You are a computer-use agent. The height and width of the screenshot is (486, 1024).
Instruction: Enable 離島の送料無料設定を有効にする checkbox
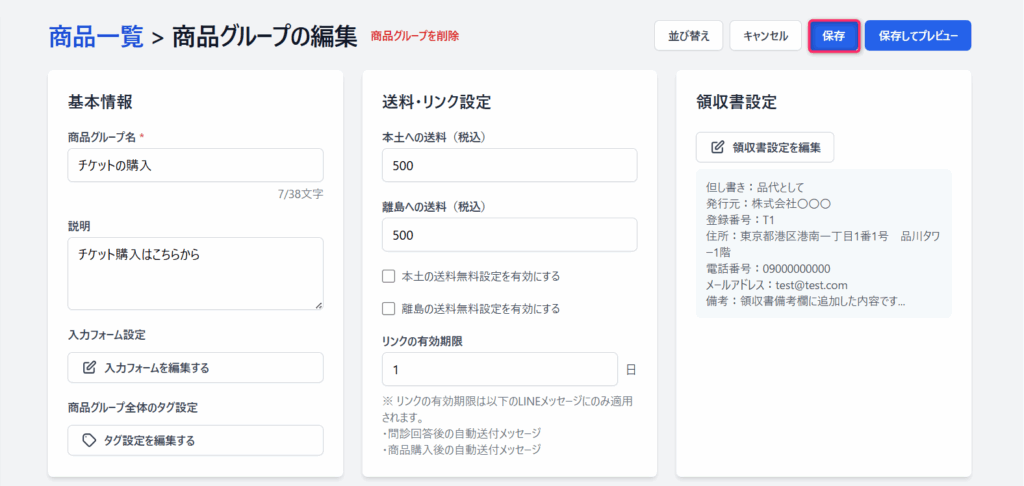coord(389,309)
